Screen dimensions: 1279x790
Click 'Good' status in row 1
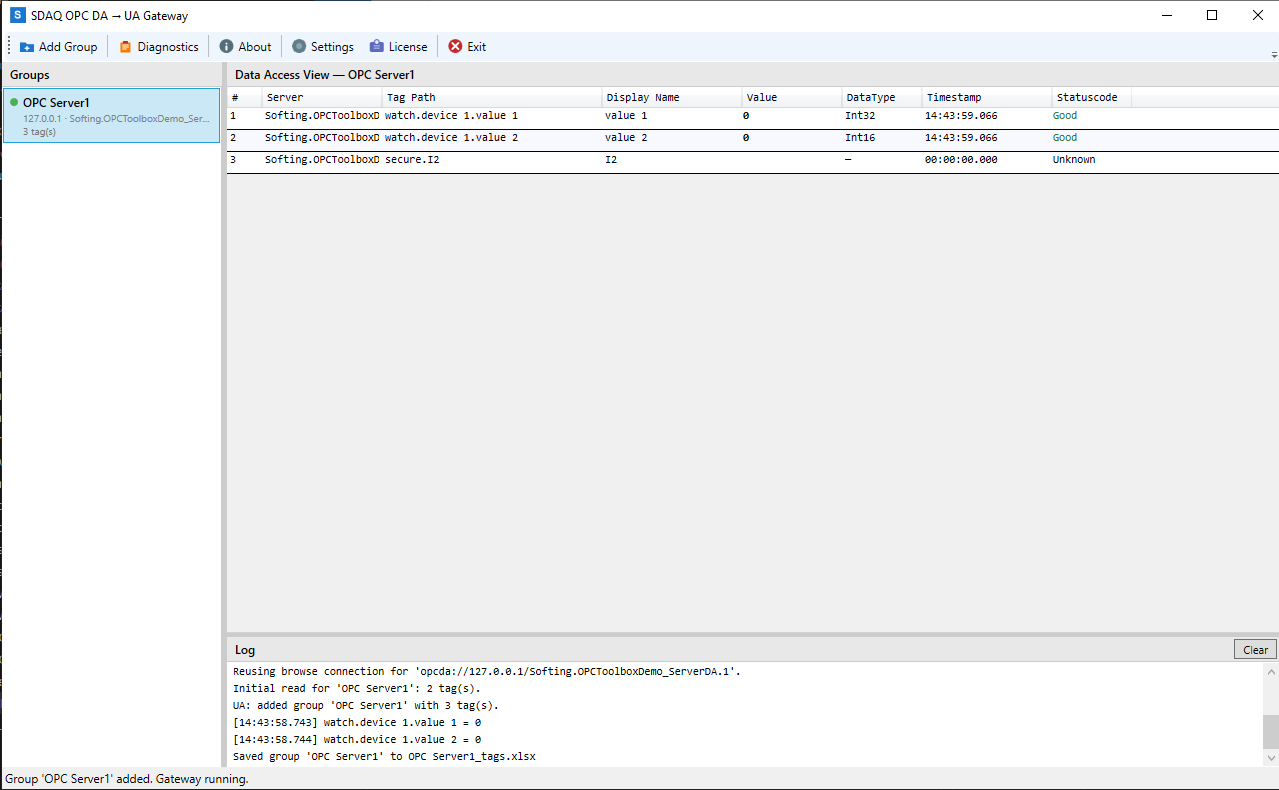point(1065,116)
